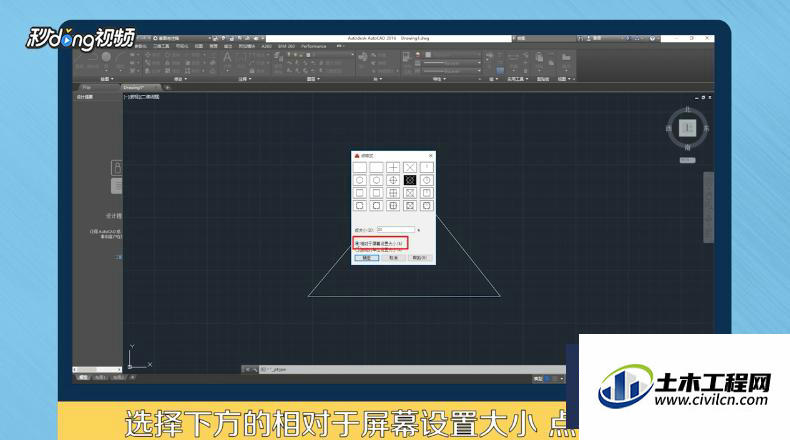Expand the 注释 panel dropdown

point(245,79)
